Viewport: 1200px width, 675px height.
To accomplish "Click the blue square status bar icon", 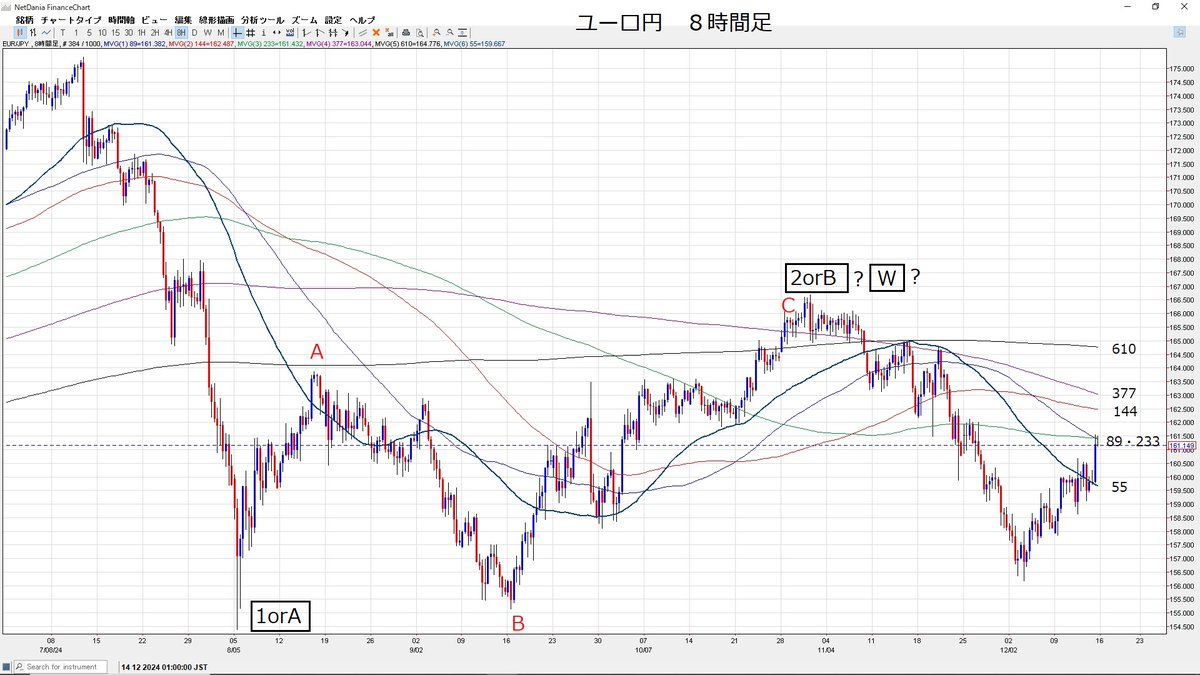I will click(x=8, y=666).
